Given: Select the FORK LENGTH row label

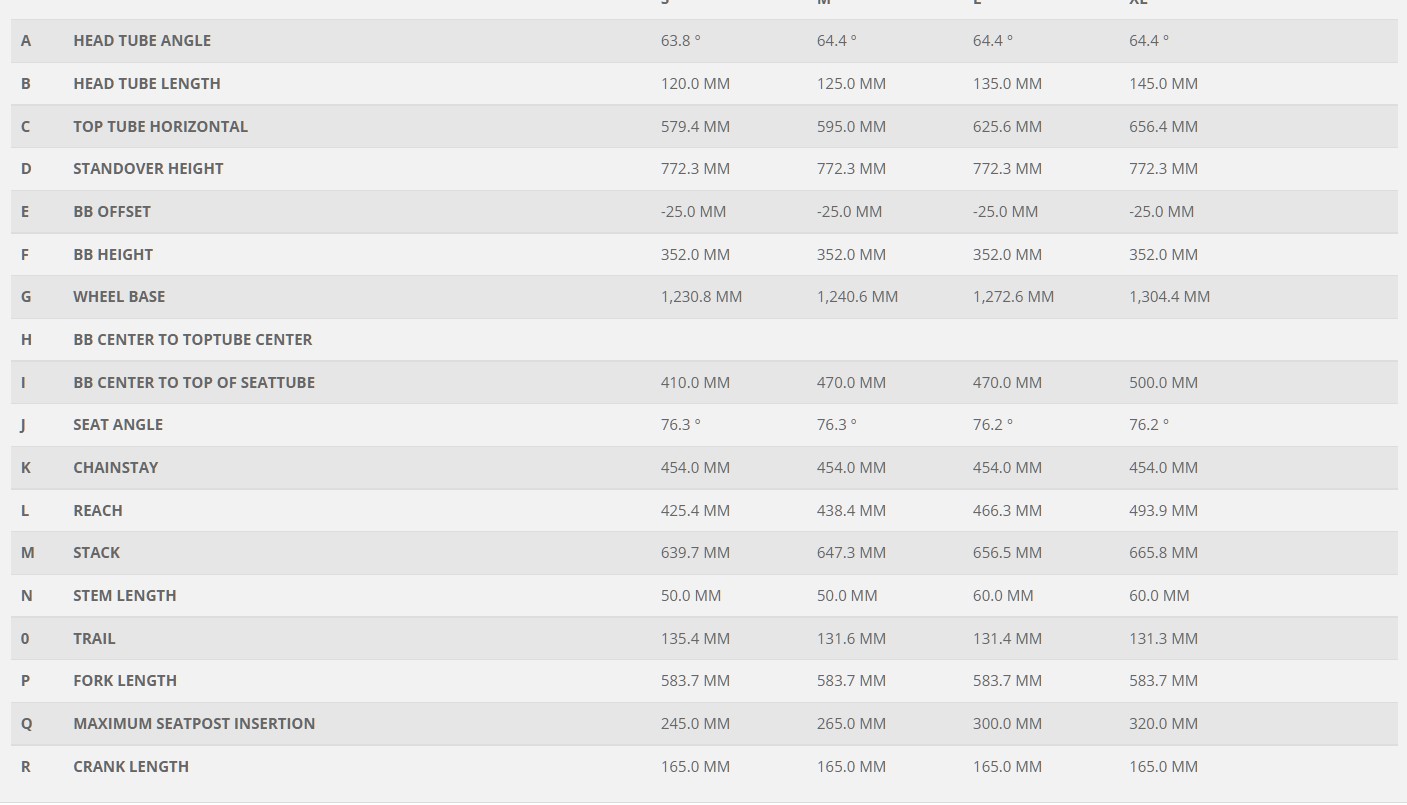Looking at the screenshot, I should point(125,681).
